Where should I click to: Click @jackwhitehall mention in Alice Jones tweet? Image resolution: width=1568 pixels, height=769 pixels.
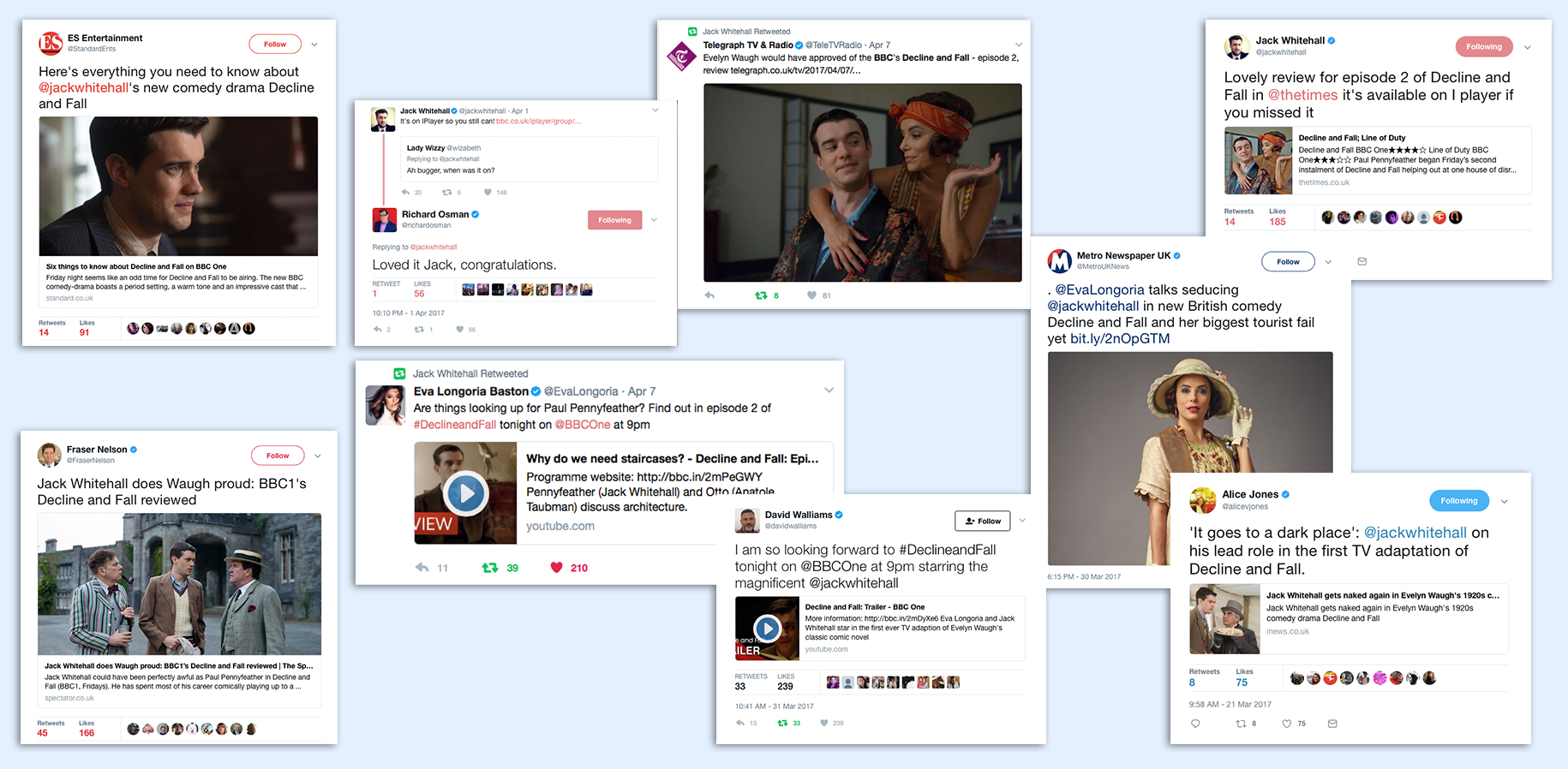(1415, 533)
